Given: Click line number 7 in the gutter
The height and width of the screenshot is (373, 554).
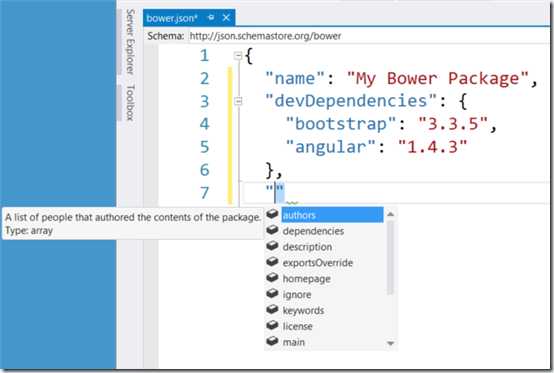Looking at the screenshot, I should [x=205, y=193].
